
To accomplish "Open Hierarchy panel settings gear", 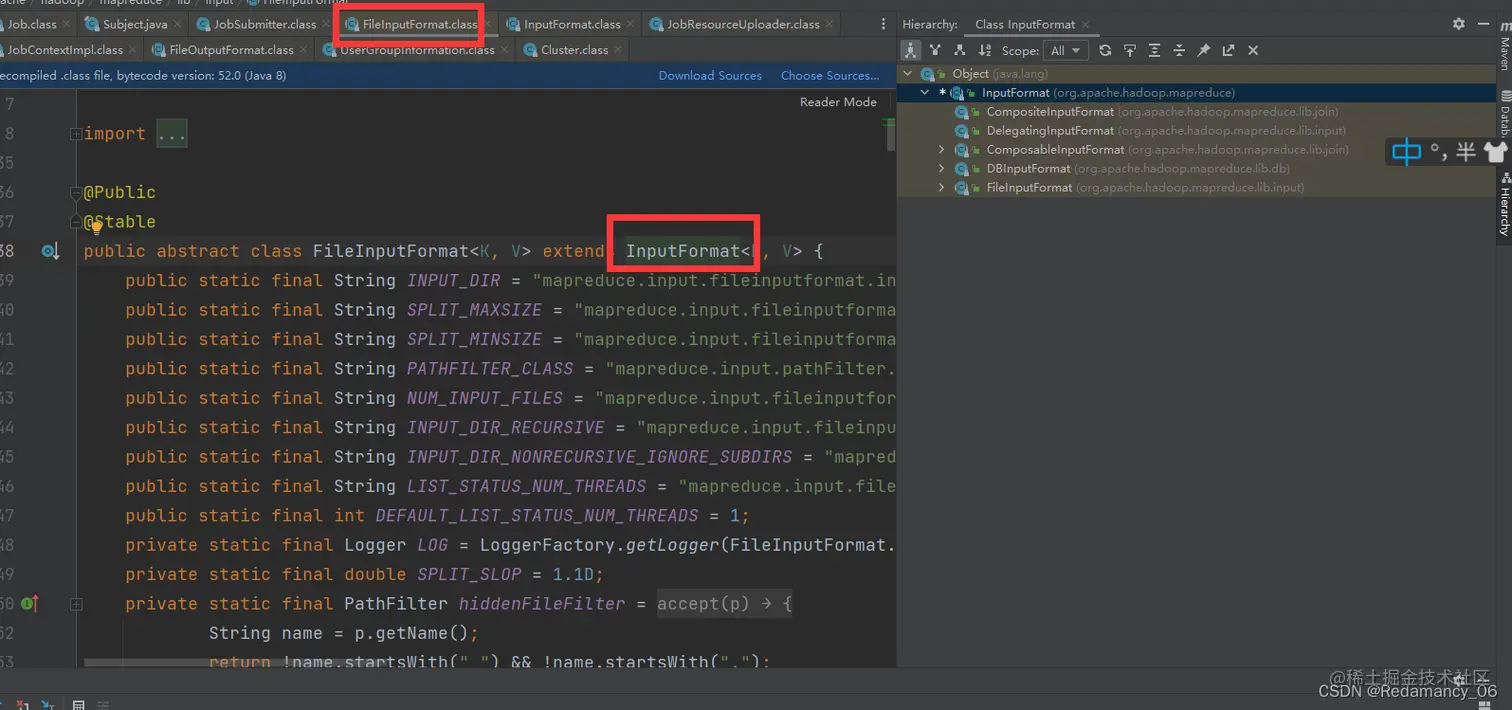I will (x=1458, y=23).
